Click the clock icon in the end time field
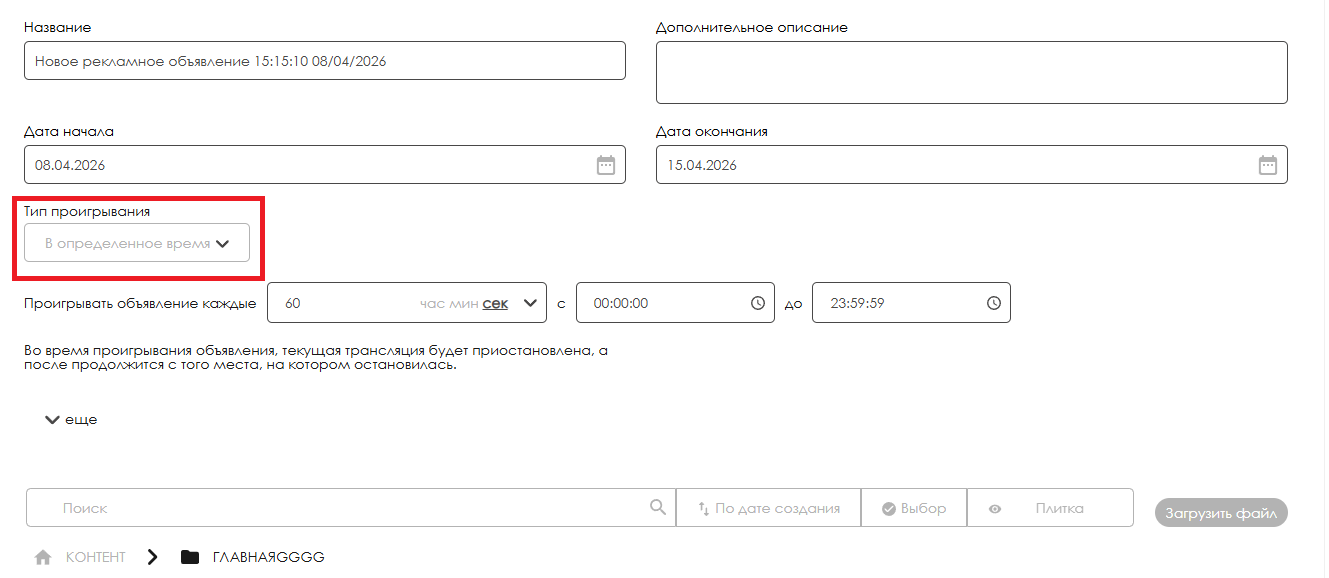Screen dimensions: 1329x578 pyautogui.click(x=993, y=303)
